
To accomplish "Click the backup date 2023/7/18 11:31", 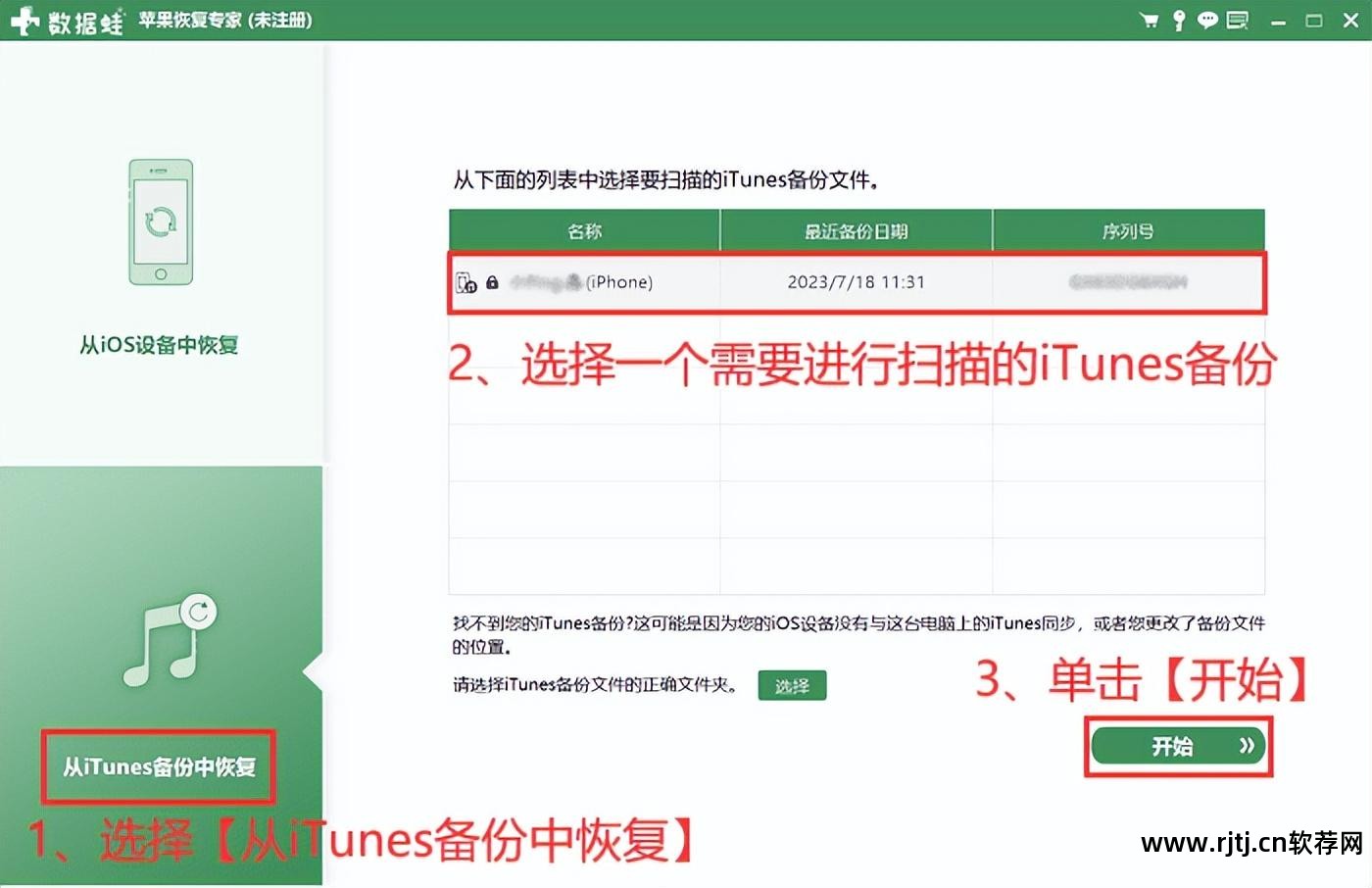I will 856,282.
